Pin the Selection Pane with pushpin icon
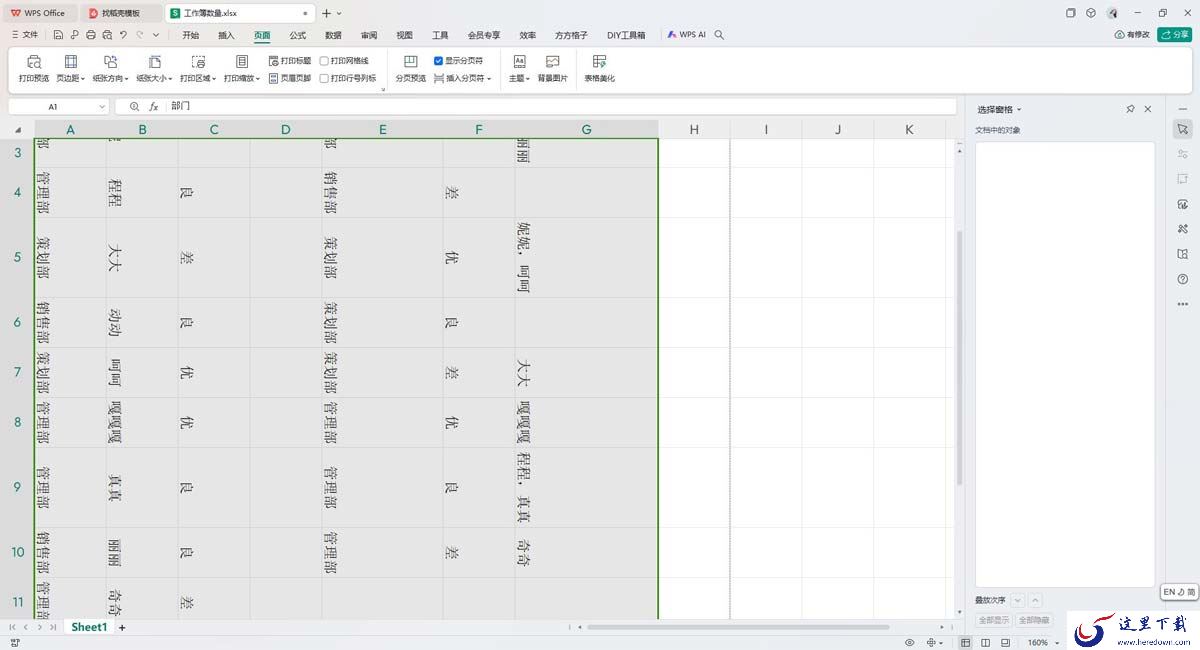This screenshot has width=1200, height=650. point(1130,109)
